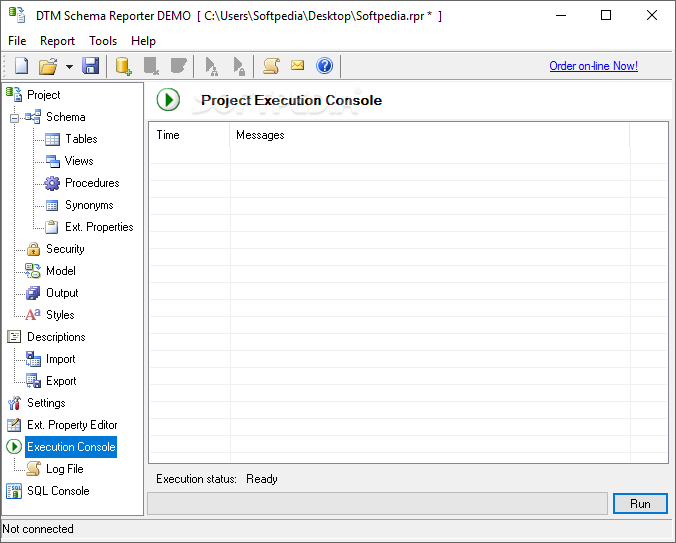Click the scroll log file toolbar icon

point(271,66)
